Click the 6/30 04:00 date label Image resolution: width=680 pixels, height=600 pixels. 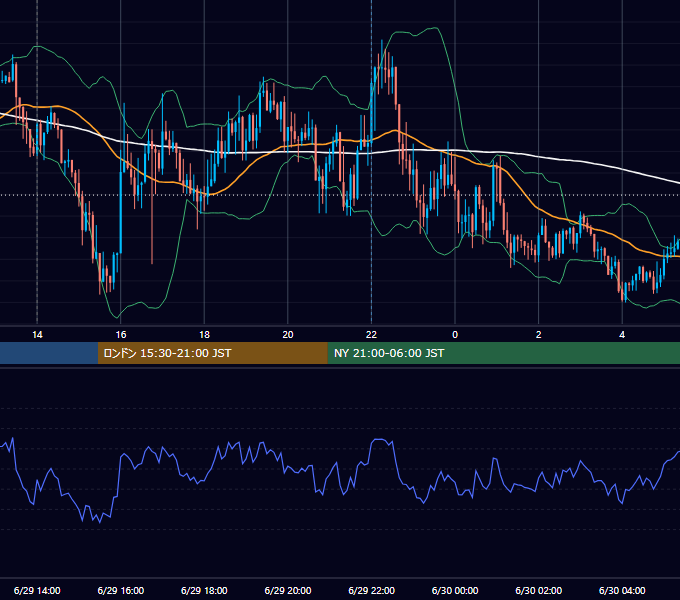point(622,590)
